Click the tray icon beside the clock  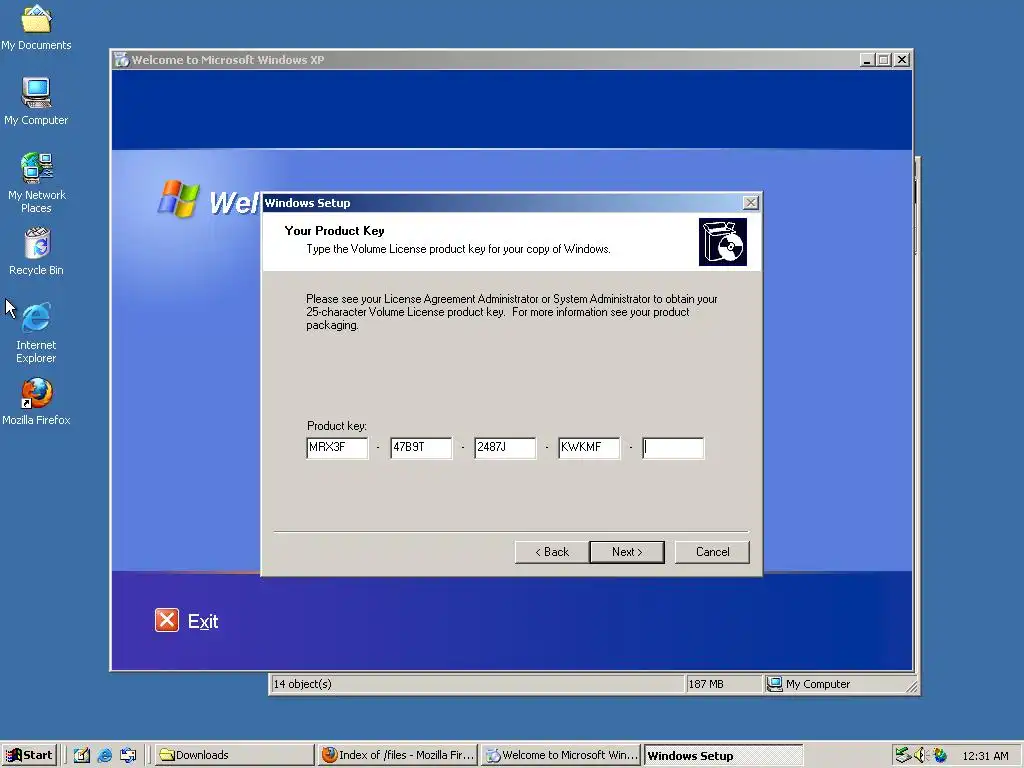940,755
